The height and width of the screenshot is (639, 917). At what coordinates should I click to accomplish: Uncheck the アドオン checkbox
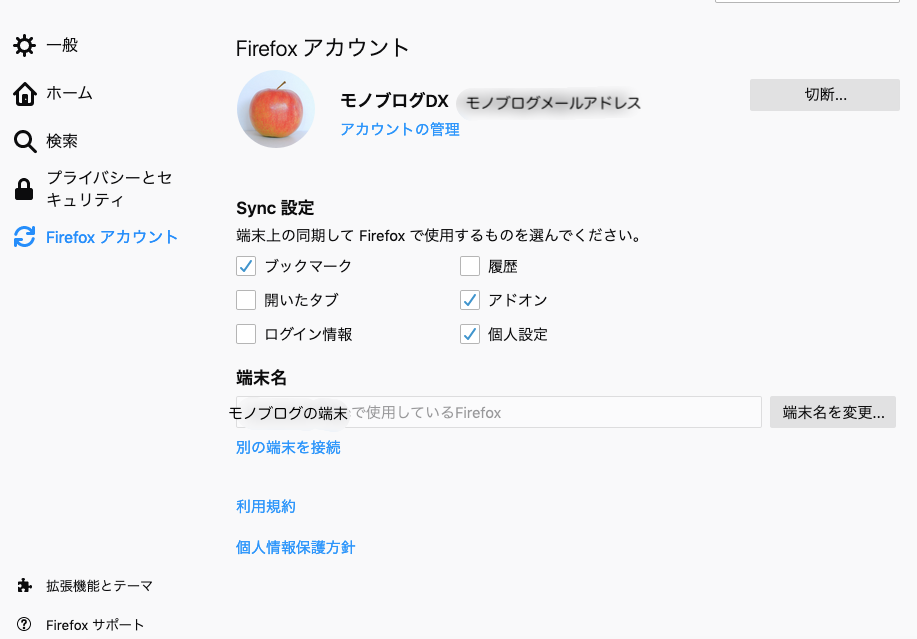point(470,300)
